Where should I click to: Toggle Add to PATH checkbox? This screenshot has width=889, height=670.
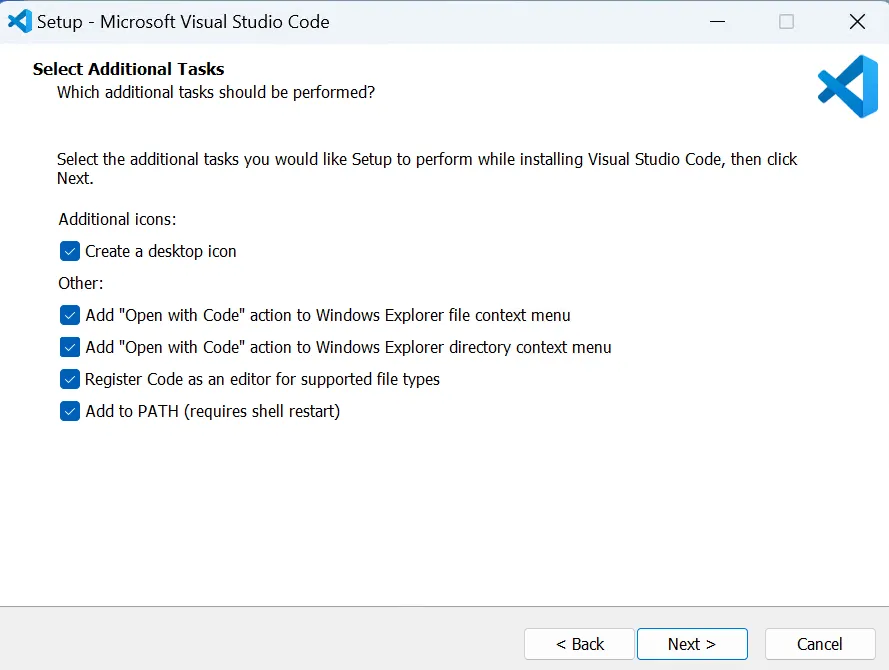click(x=70, y=411)
